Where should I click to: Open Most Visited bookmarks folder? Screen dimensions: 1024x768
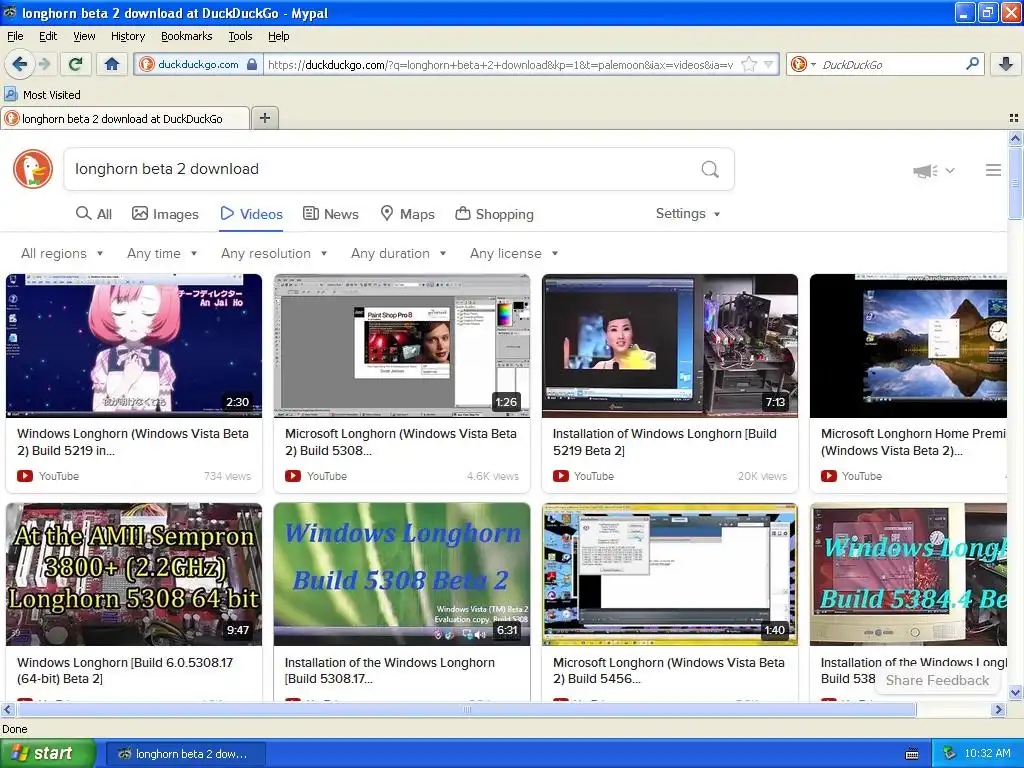click(x=43, y=95)
